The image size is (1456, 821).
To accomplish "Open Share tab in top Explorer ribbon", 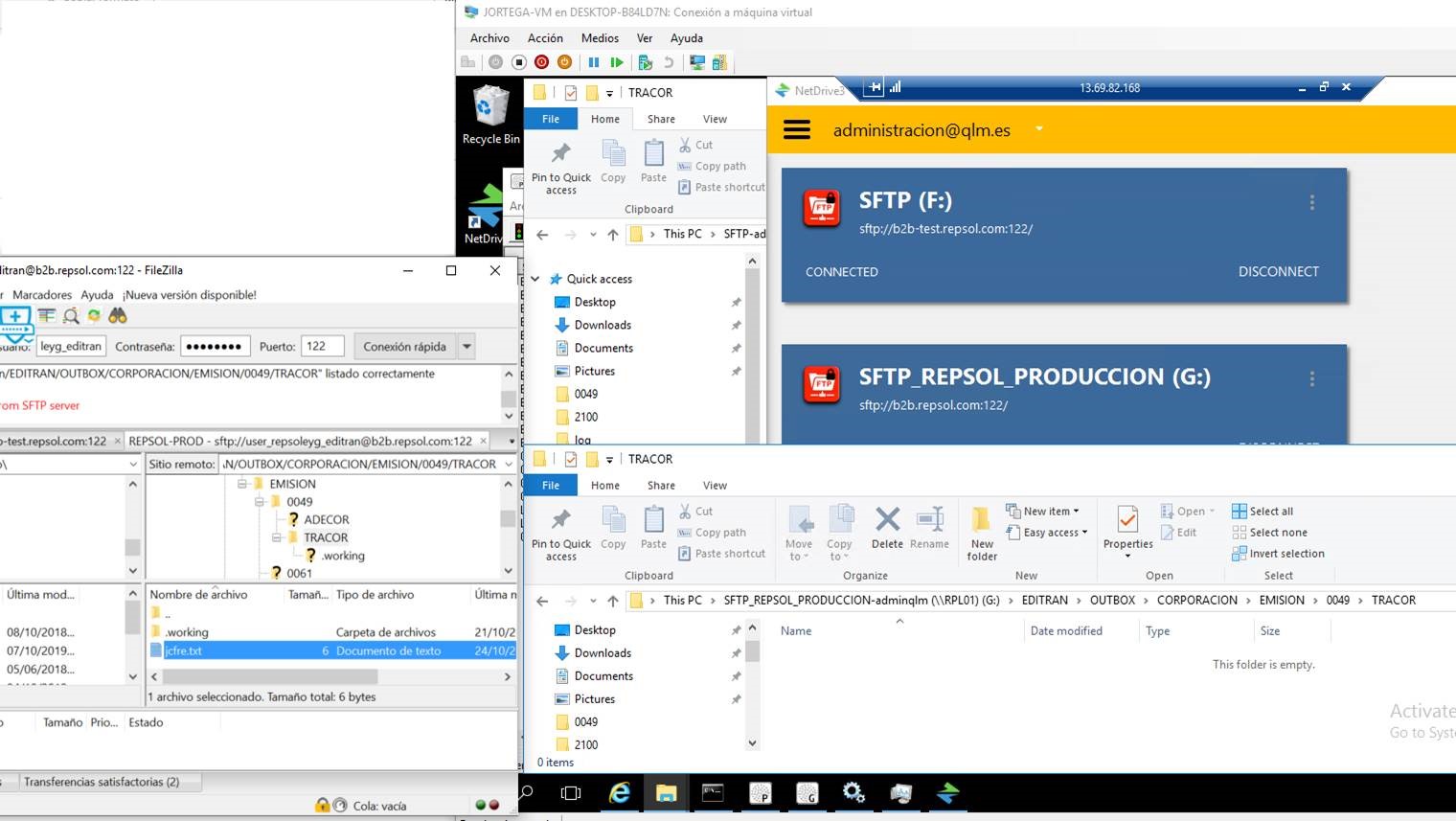I will tap(661, 119).
